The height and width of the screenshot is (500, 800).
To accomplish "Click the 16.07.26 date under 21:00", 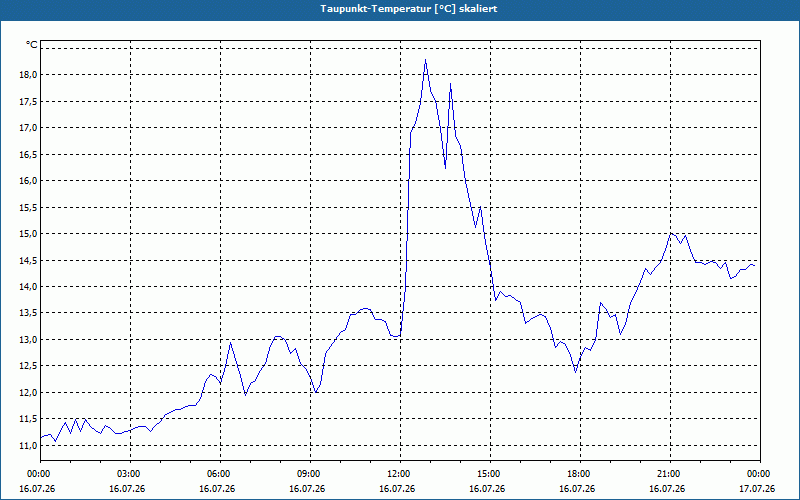I will coord(667,488).
